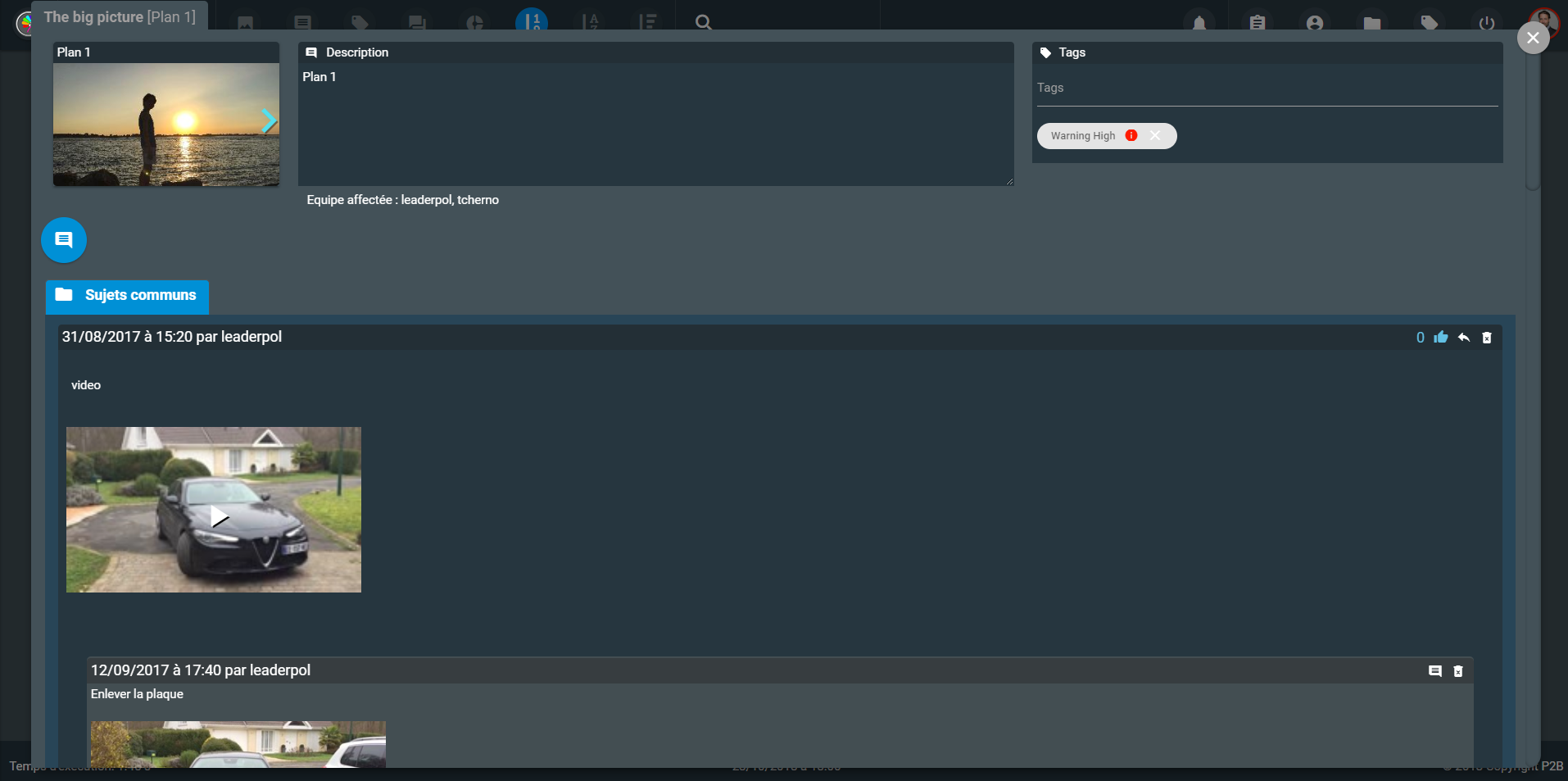Open the search magnifier in top bar

703,22
